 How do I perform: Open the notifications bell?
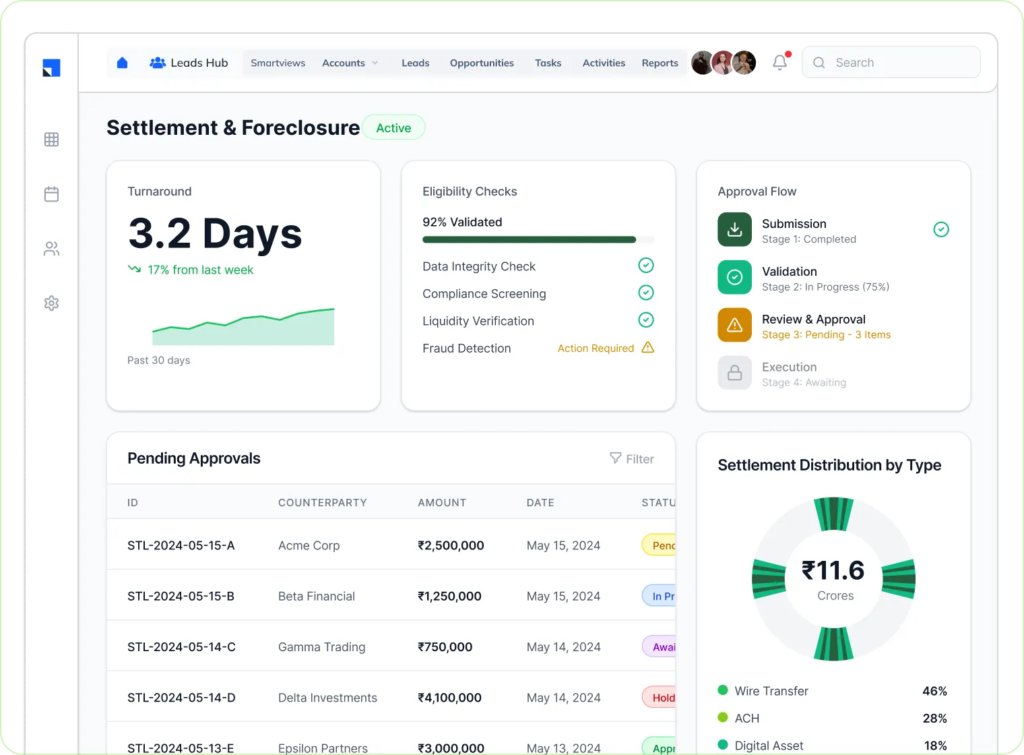coord(780,62)
